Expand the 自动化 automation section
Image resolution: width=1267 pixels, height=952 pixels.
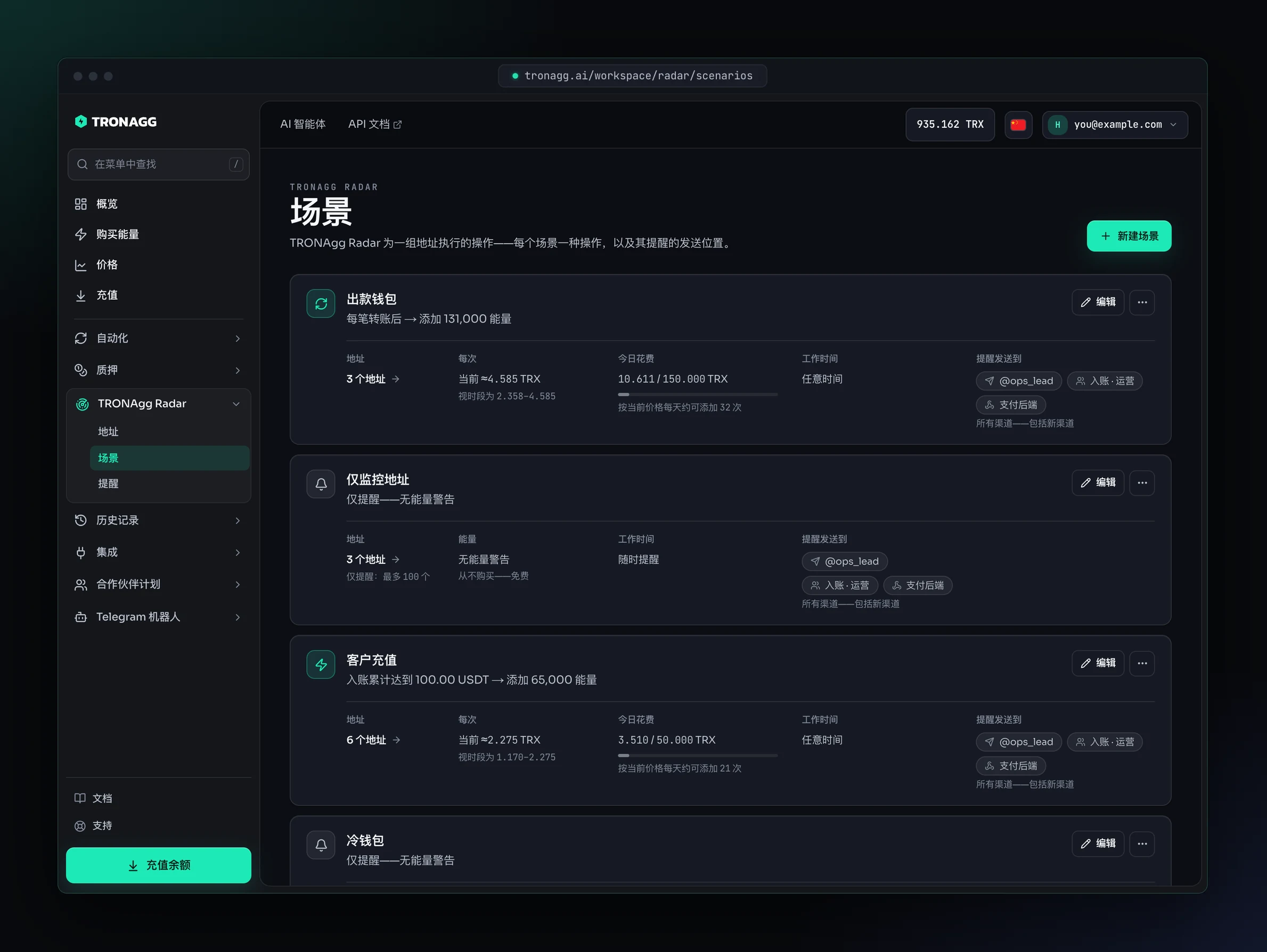[159, 338]
